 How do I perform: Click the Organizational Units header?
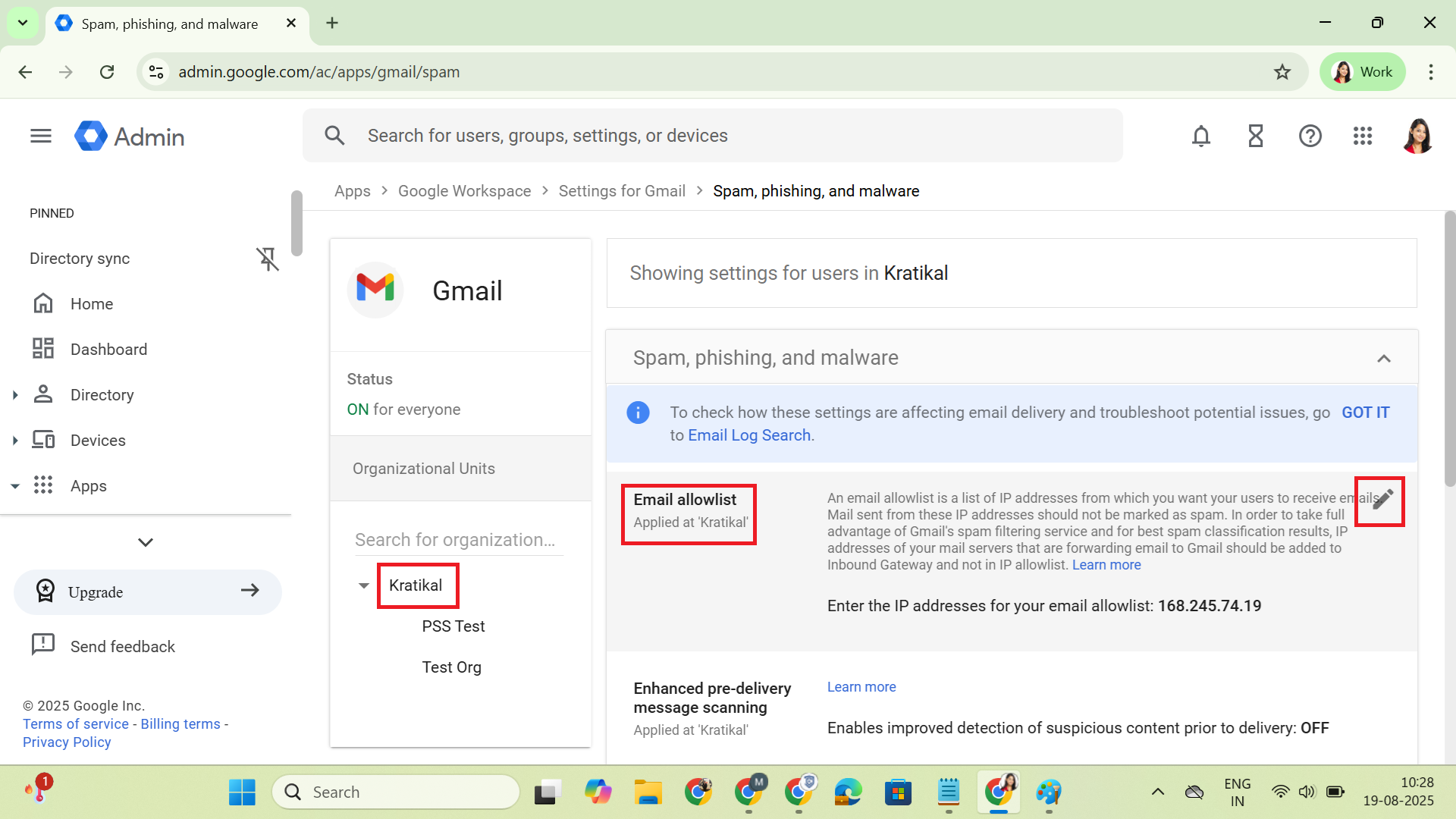[x=460, y=469]
